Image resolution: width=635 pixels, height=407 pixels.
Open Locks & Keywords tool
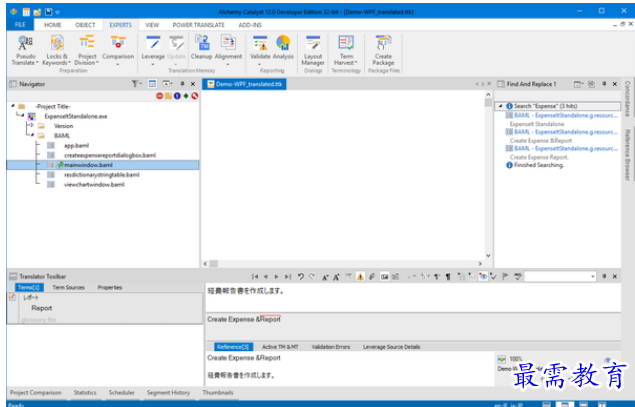(x=57, y=50)
